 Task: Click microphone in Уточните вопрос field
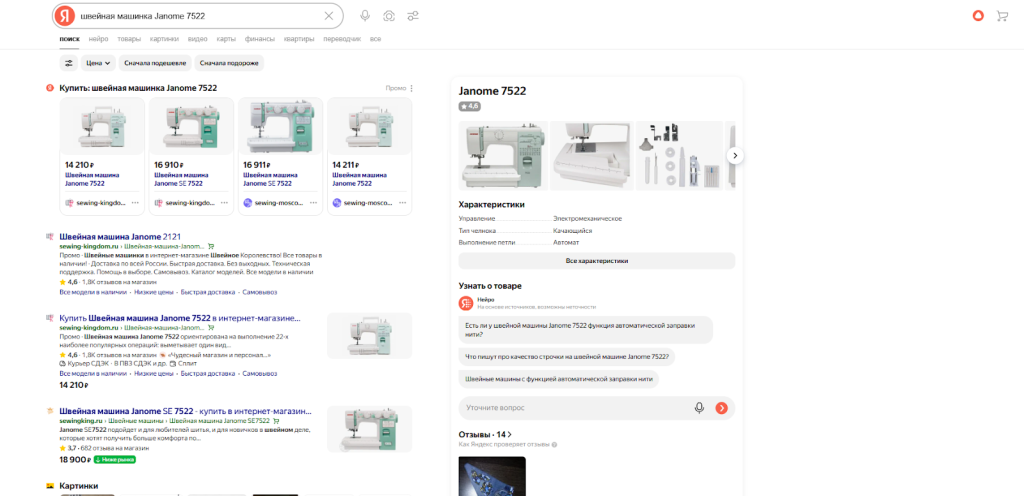point(699,408)
